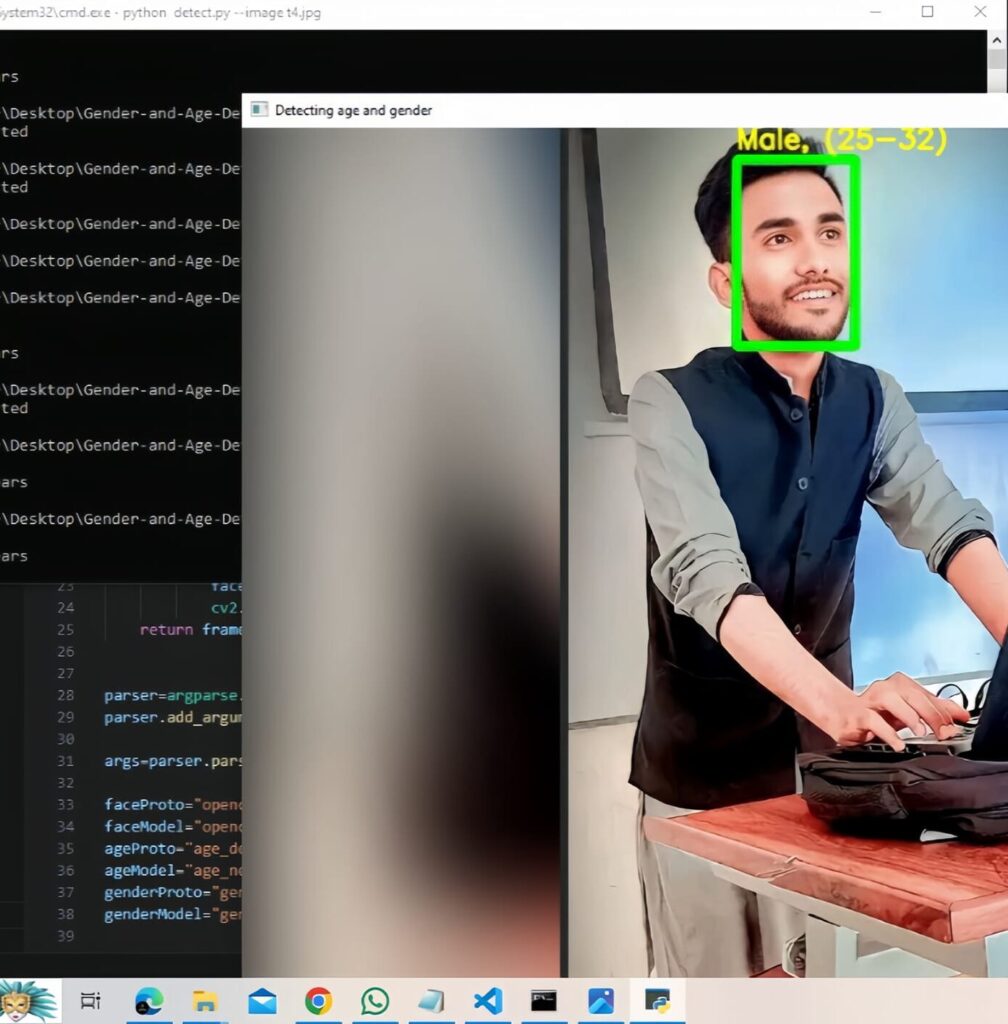
Task: Open the Photos app from taskbar
Action: pyautogui.click(x=601, y=1000)
